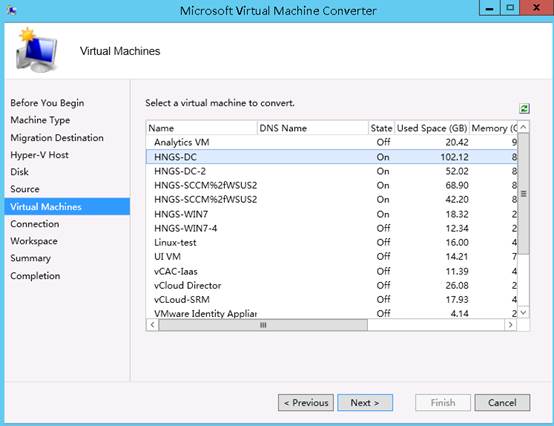This screenshot has height=426, width=554.
Task: Select the Analytics VM row
Action: click(332, 142)
